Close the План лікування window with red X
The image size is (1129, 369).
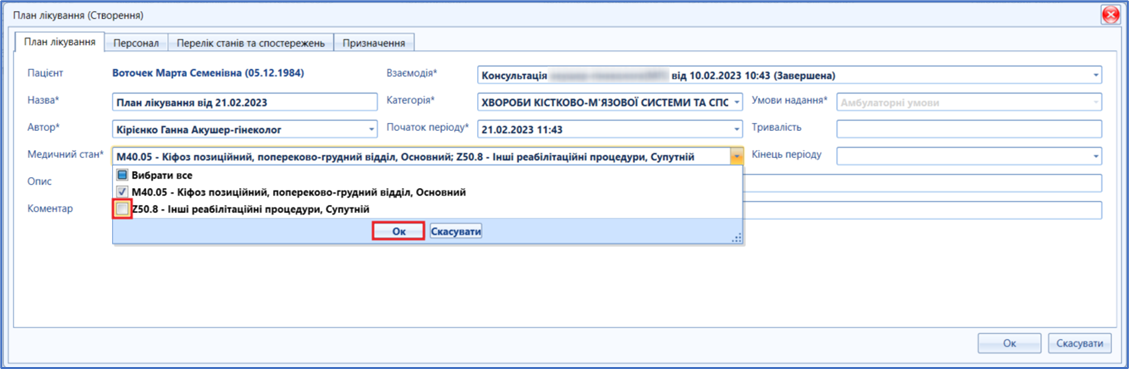coord(1110,14)
